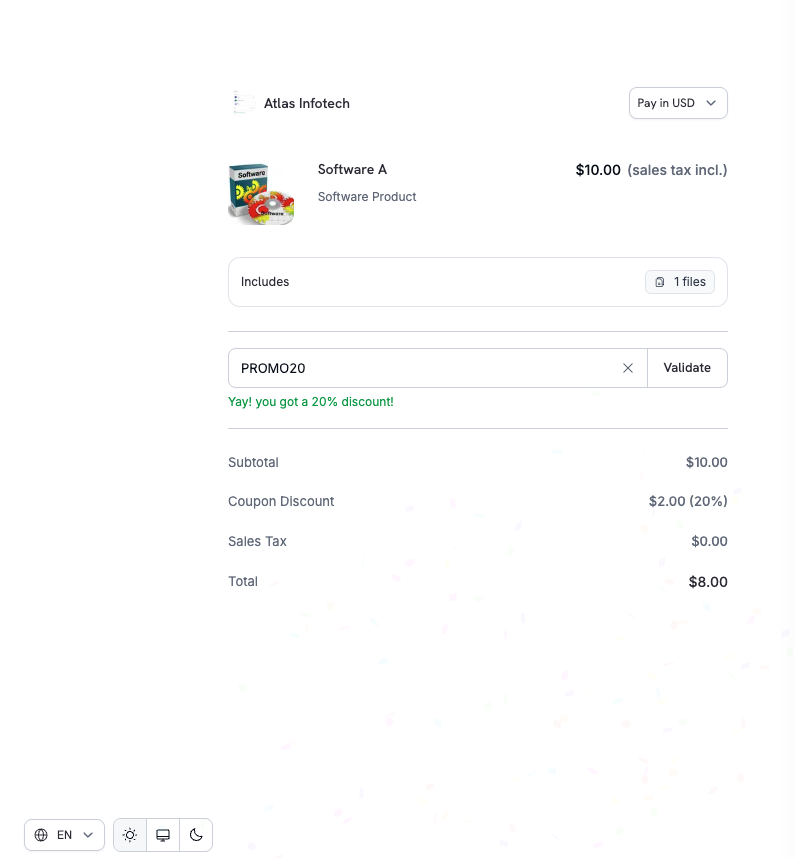The image size is (794, 858).
Task: Select the Software A product title
Action: (x=352, y=169)
